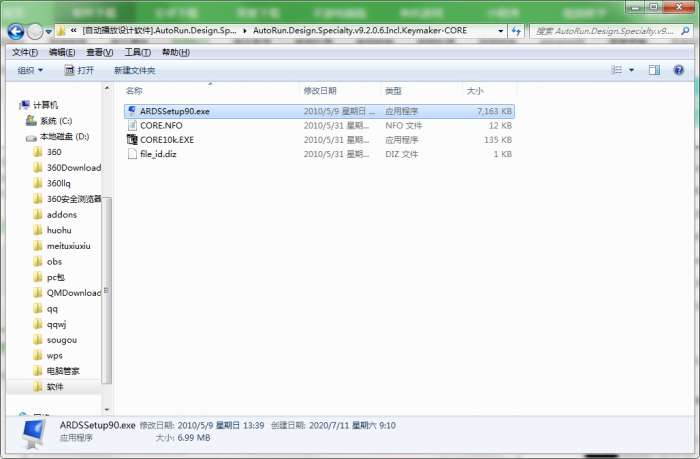Open the meituxiuxiu folder in tree
This screenshot has width=700, height=459.
(x=68, y=246)
